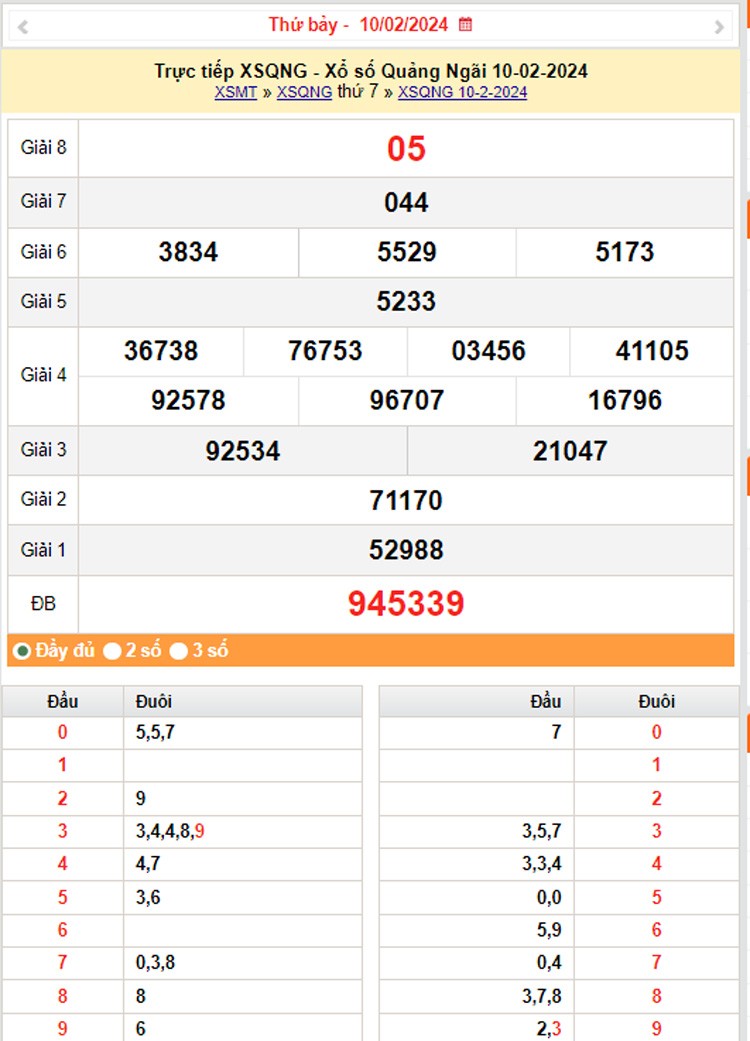750x1041 pixels.
Task: Click the special prize number 945339
Action: click(x=406, y=604)
